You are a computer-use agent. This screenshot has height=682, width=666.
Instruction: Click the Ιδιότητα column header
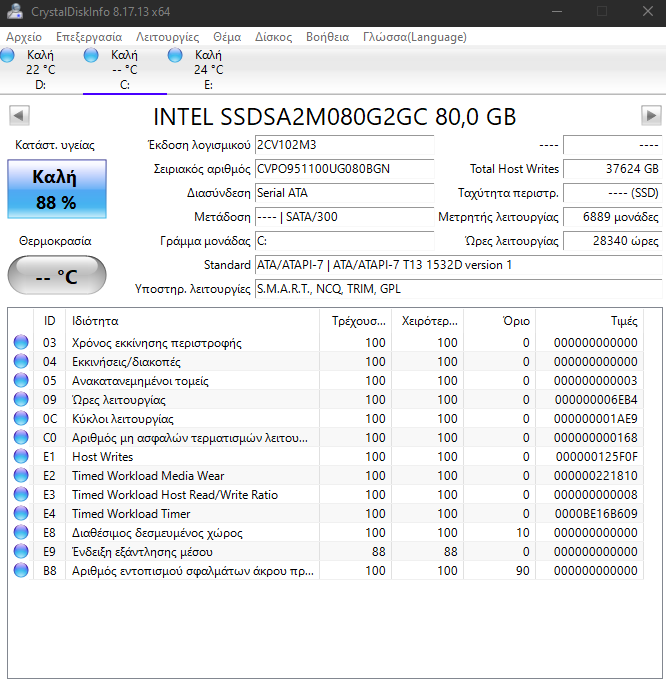tap(192, 321)
